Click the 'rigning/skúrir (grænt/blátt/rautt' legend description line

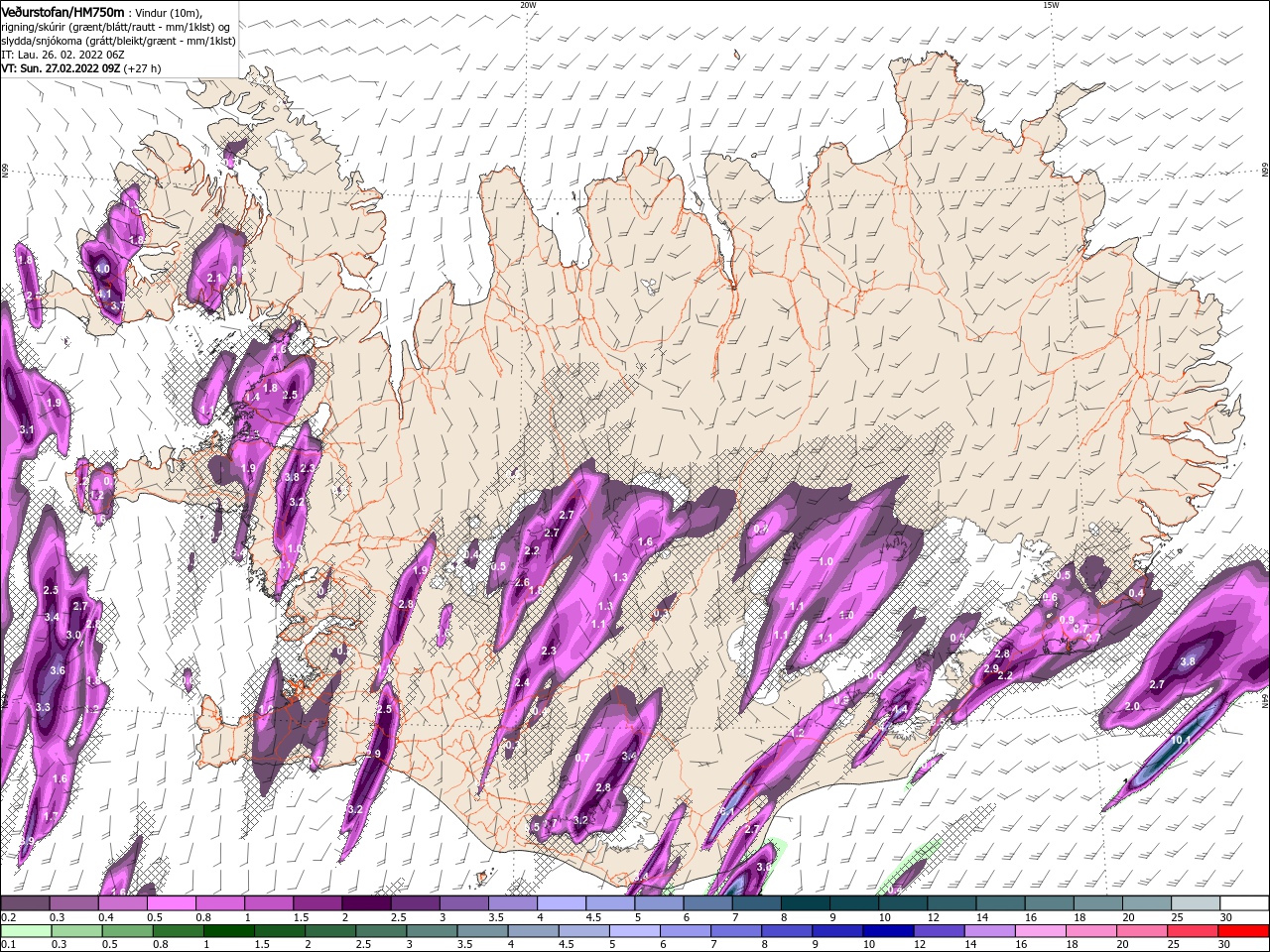click(x=115, y=27)
